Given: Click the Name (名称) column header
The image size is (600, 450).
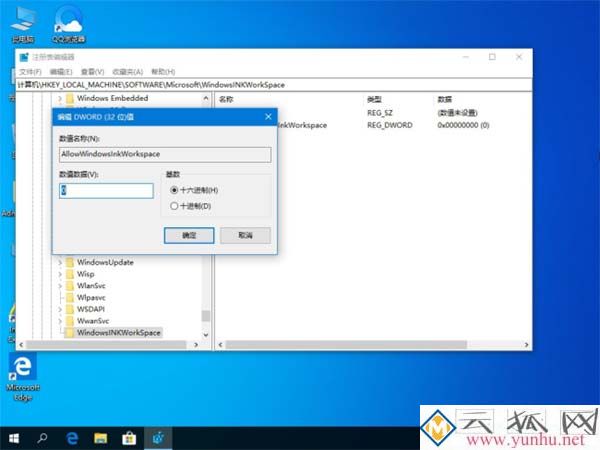Looking at the screenshot, I should 226,99.
